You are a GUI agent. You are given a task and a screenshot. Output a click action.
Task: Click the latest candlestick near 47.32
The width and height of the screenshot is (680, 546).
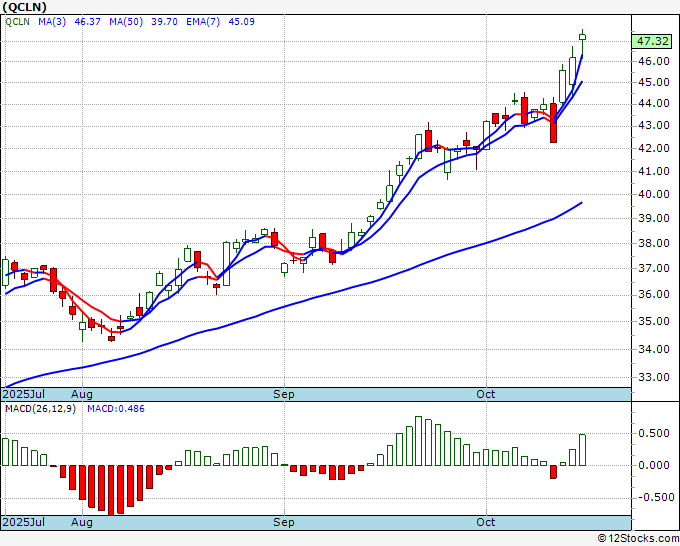coord(582,37)
